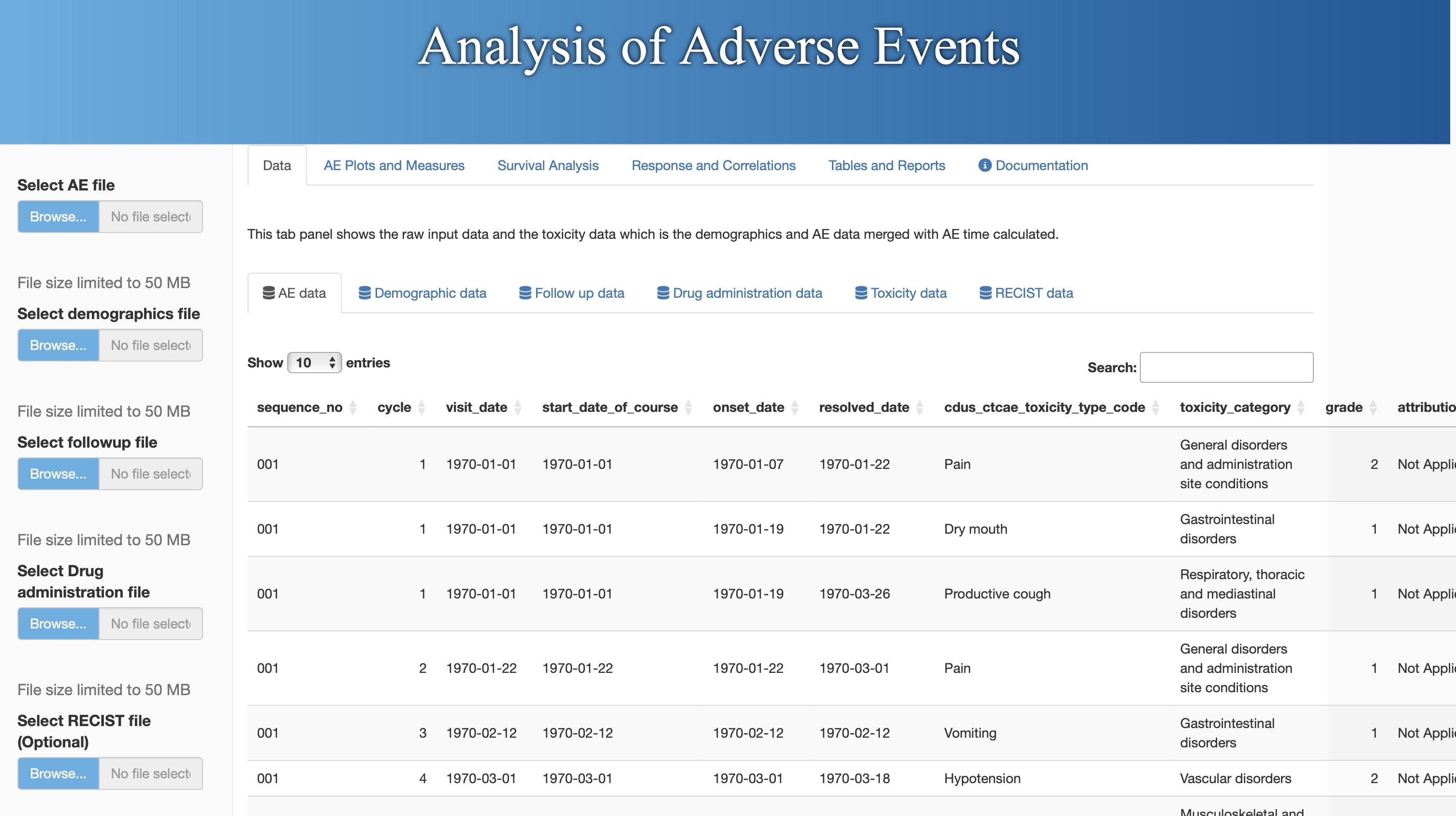Browse for an AE file
The height and width of the screenshot is (816, 1456).
(58, 217)
